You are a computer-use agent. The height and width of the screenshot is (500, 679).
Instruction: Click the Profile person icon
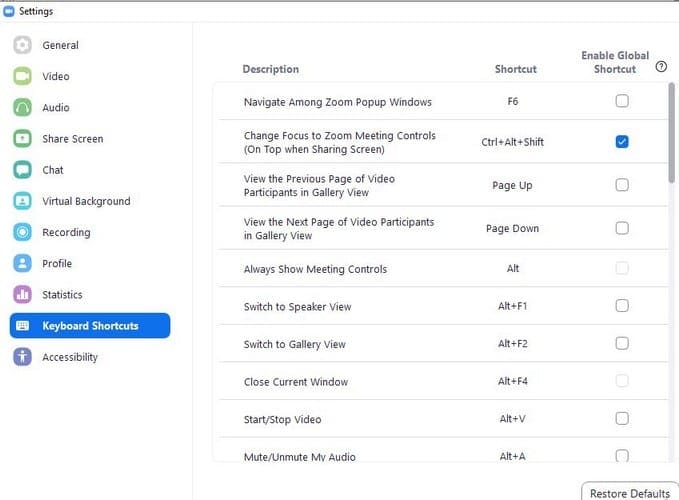pos(22,263)
